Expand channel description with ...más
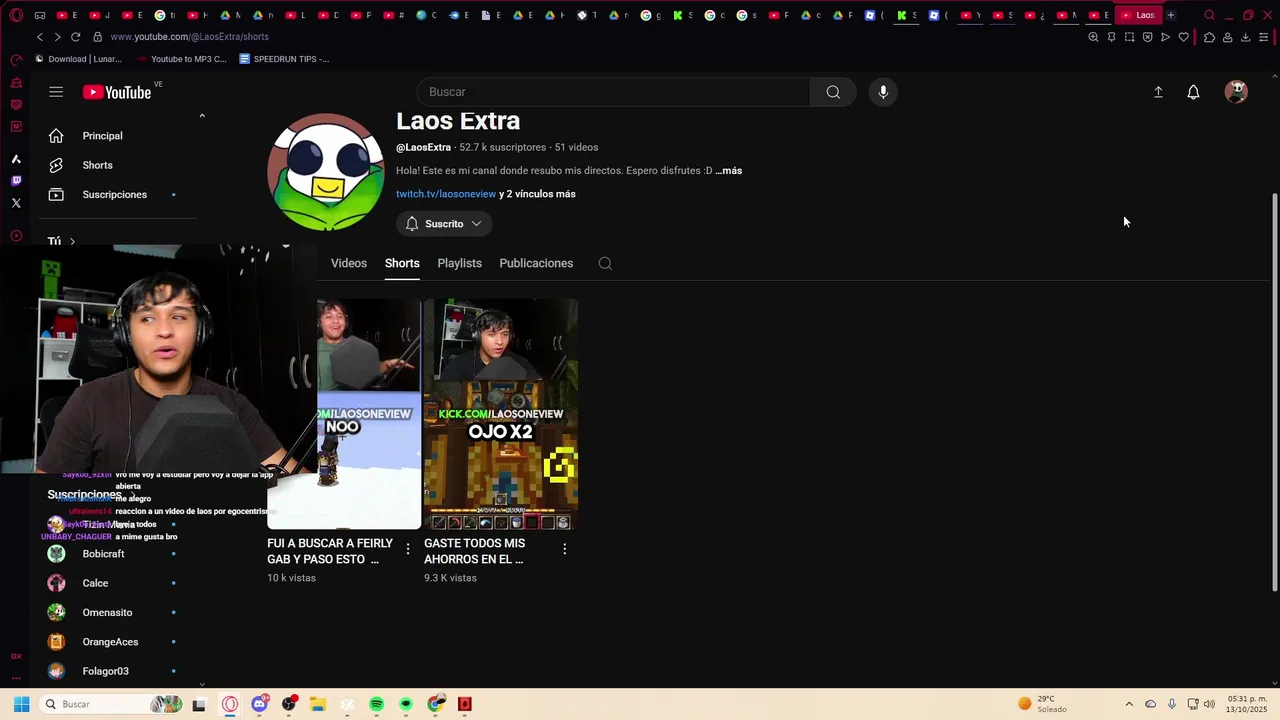The width and height of the screenshot is (1280, 720). tap(729, 171)
